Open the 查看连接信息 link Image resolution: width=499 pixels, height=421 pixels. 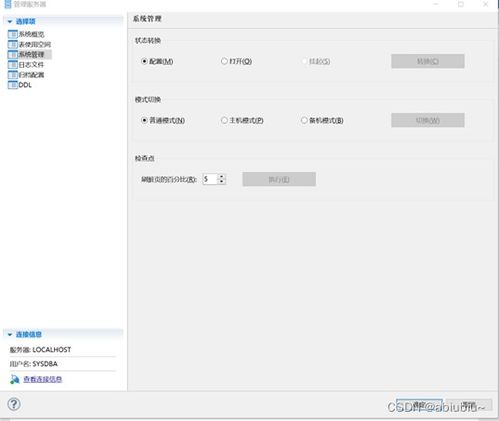pos(42,379)
